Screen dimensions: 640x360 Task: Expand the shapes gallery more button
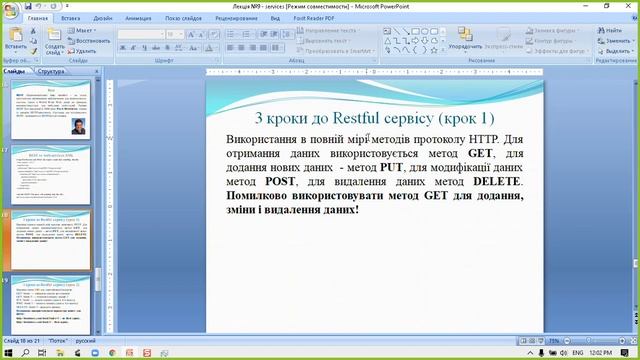coord(443,50)
